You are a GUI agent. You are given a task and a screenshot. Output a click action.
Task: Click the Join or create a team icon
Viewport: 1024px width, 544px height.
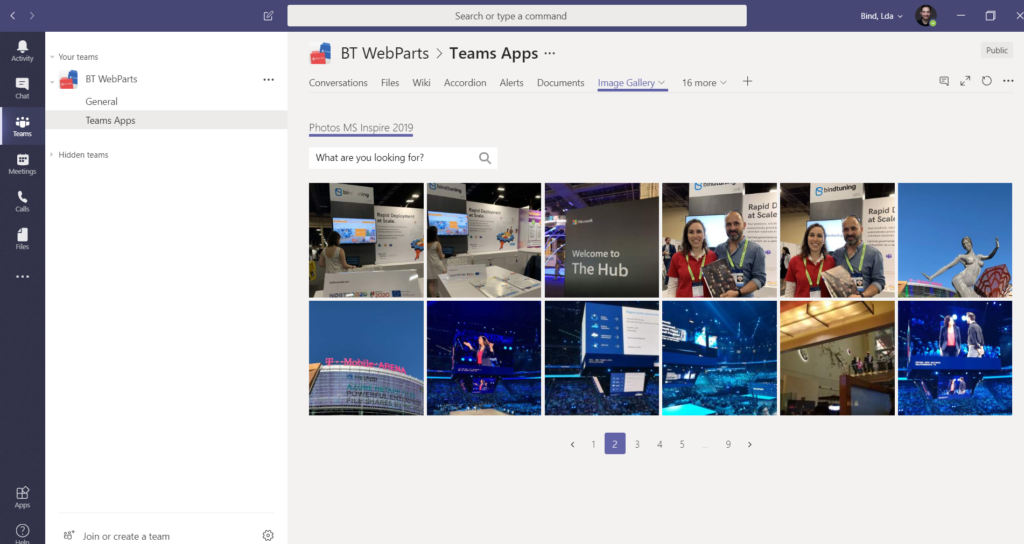(69, 536)
